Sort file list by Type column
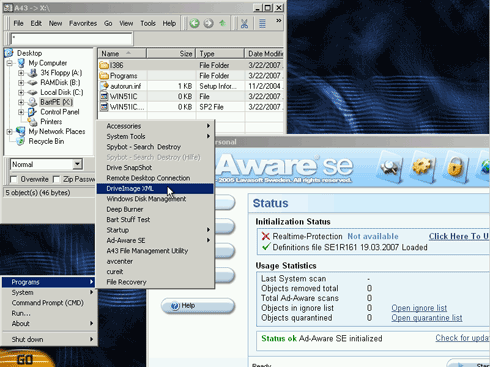 click(x=220, y=53)
